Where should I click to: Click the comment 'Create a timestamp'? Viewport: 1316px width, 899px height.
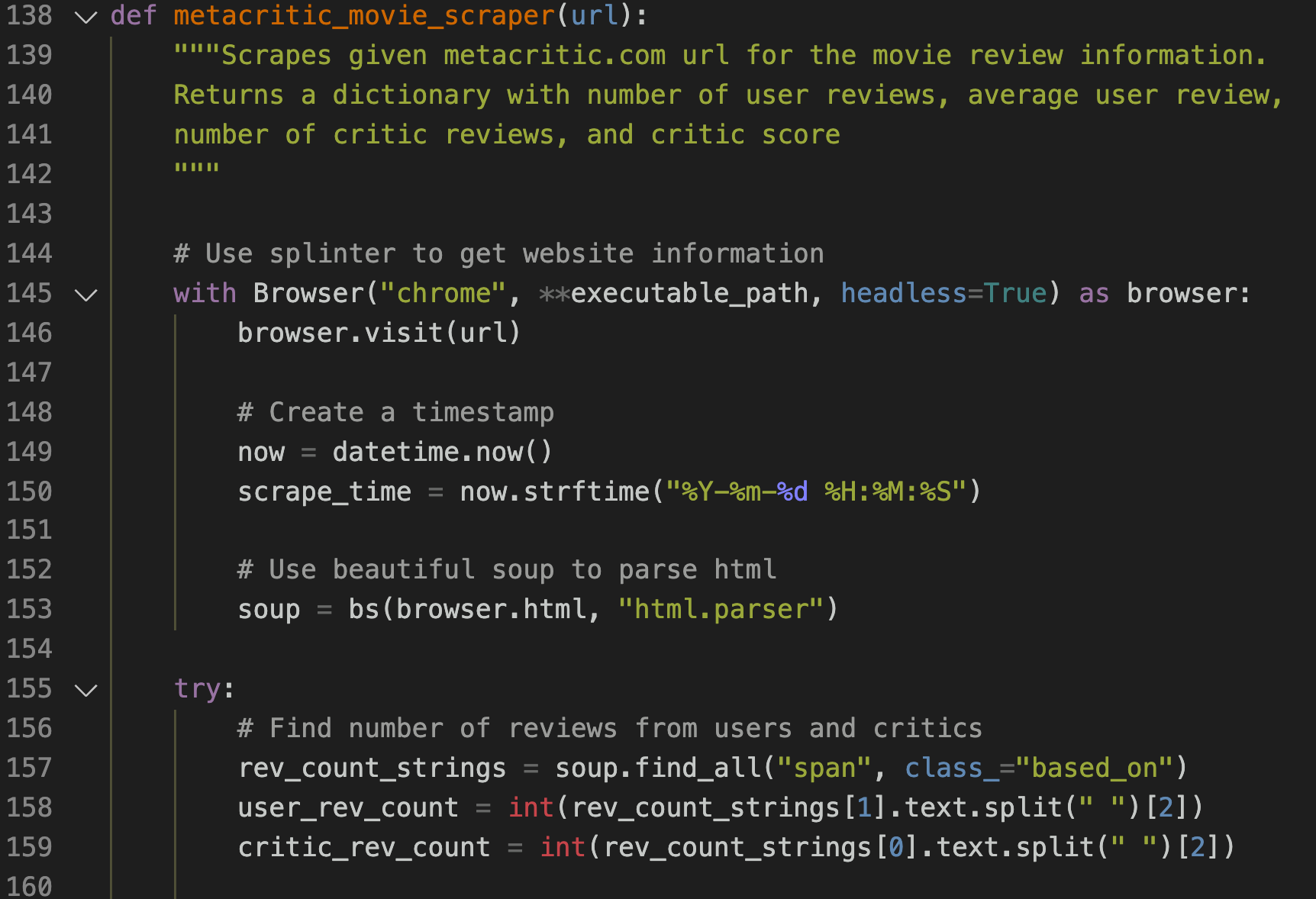click(x=396, y=413)
